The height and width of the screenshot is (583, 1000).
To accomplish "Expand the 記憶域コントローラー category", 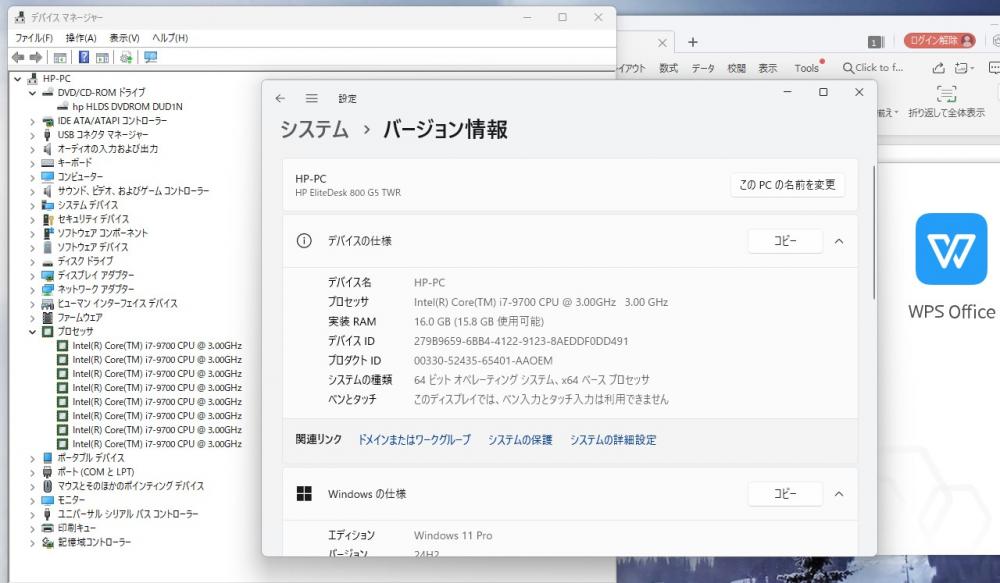I will [x=32, y=542].
